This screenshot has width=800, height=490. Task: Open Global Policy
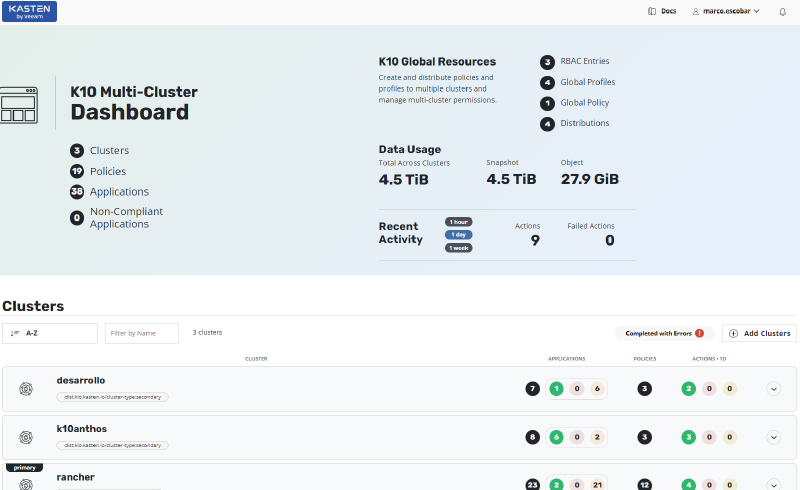click(x=585, y=103)
